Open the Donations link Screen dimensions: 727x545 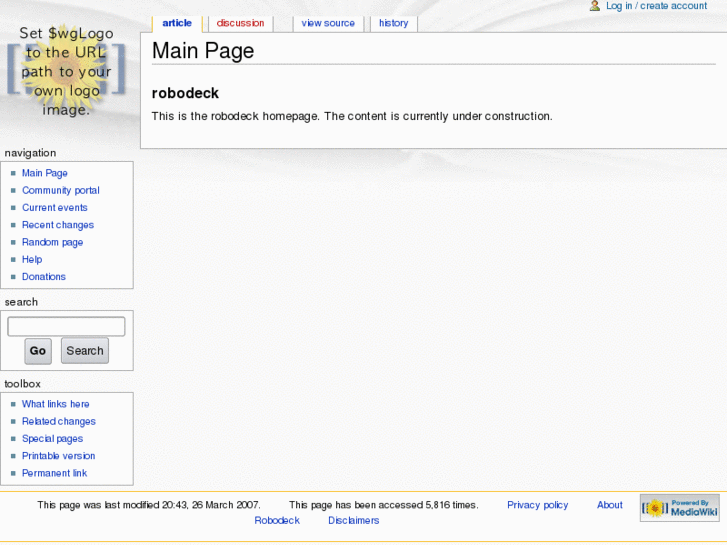(x=44, y=276)
